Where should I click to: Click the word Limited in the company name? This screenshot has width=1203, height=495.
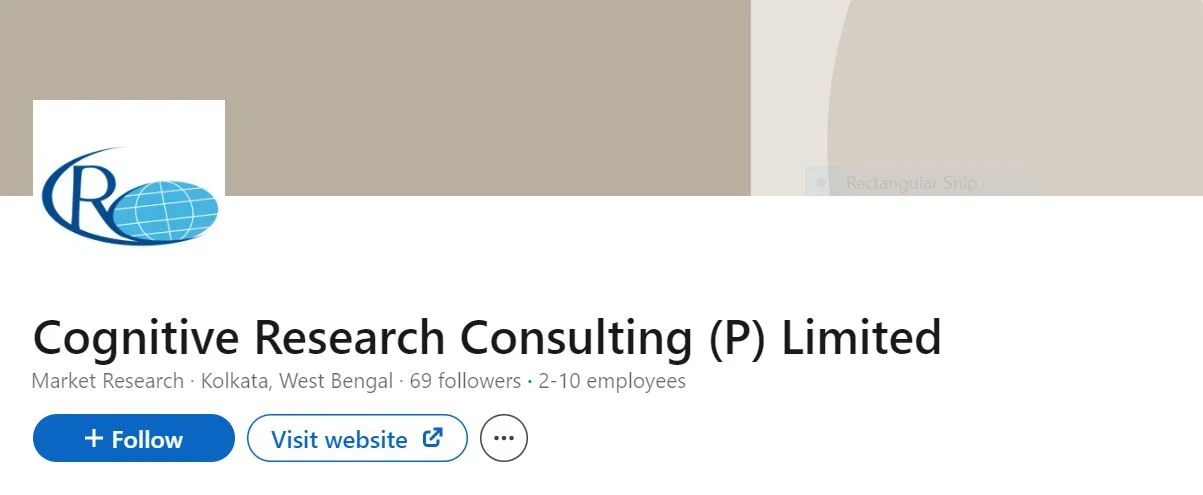[x=861, y=337]
